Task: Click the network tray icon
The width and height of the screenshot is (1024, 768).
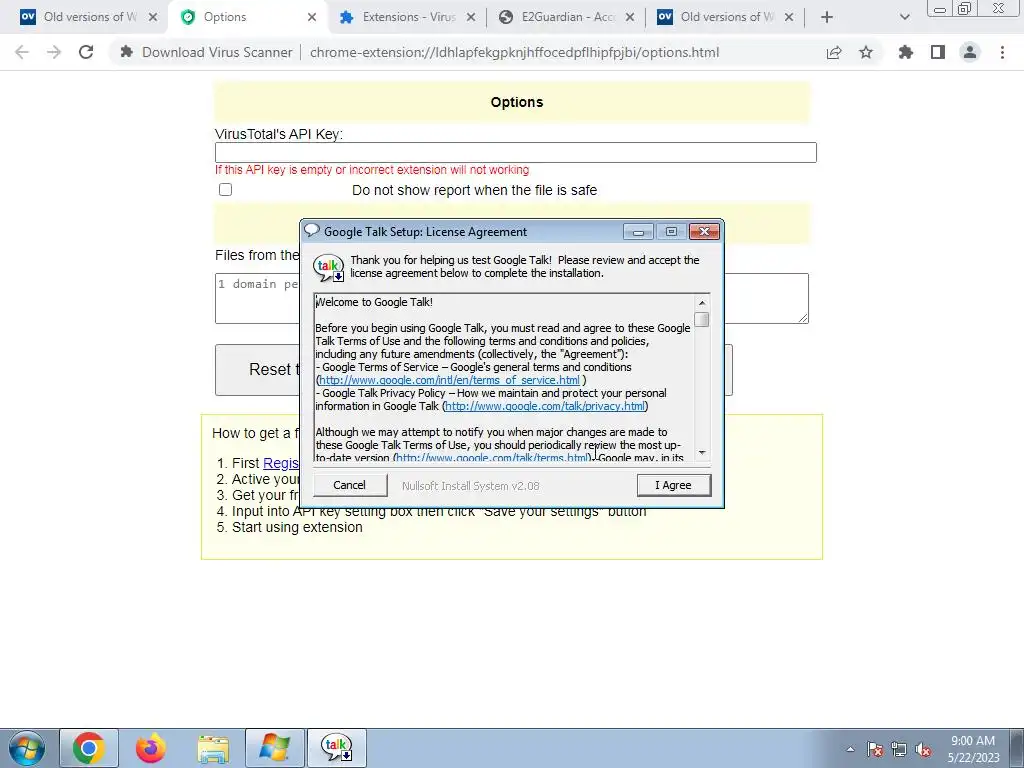Action: [899, 749]
